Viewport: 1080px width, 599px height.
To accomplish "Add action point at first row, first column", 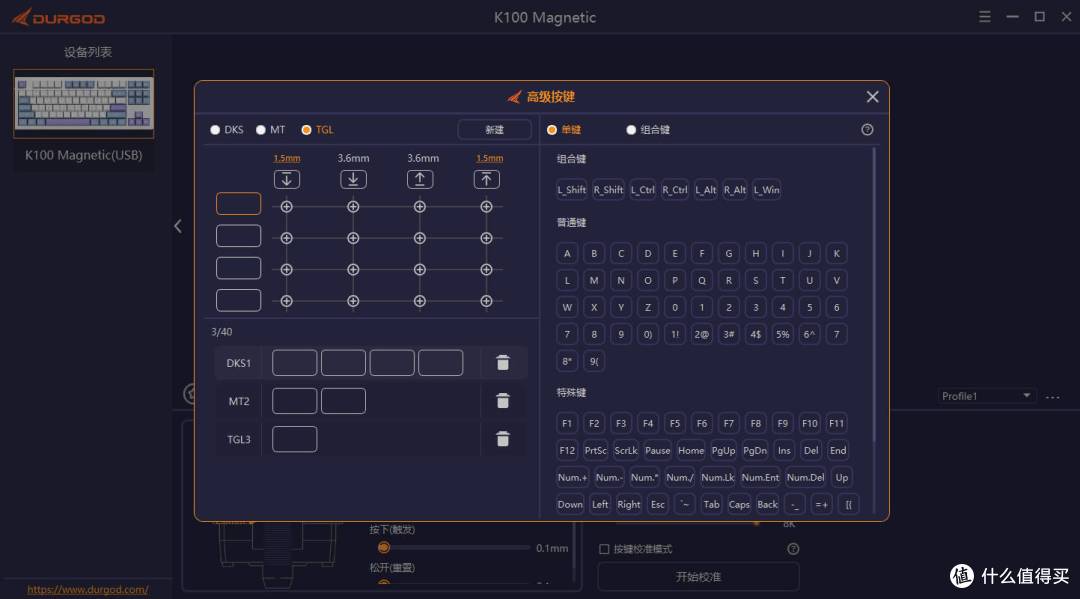I will tap(287, 207).
